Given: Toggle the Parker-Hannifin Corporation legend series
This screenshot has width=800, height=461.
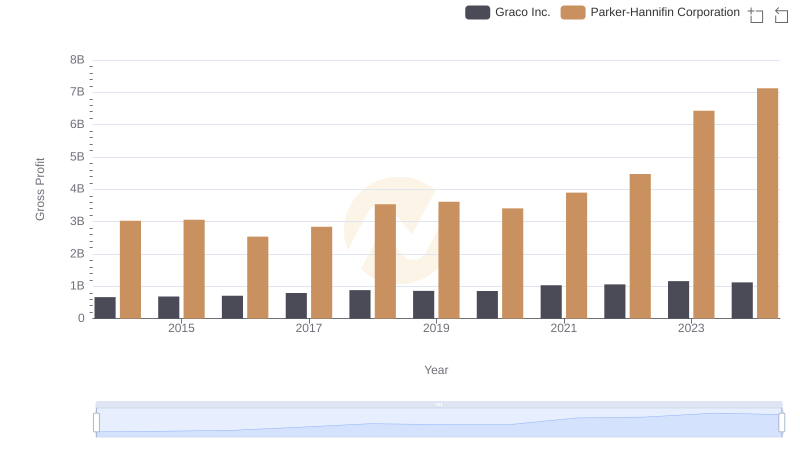Looking at the screenshot, I should (x=650, y=12).
